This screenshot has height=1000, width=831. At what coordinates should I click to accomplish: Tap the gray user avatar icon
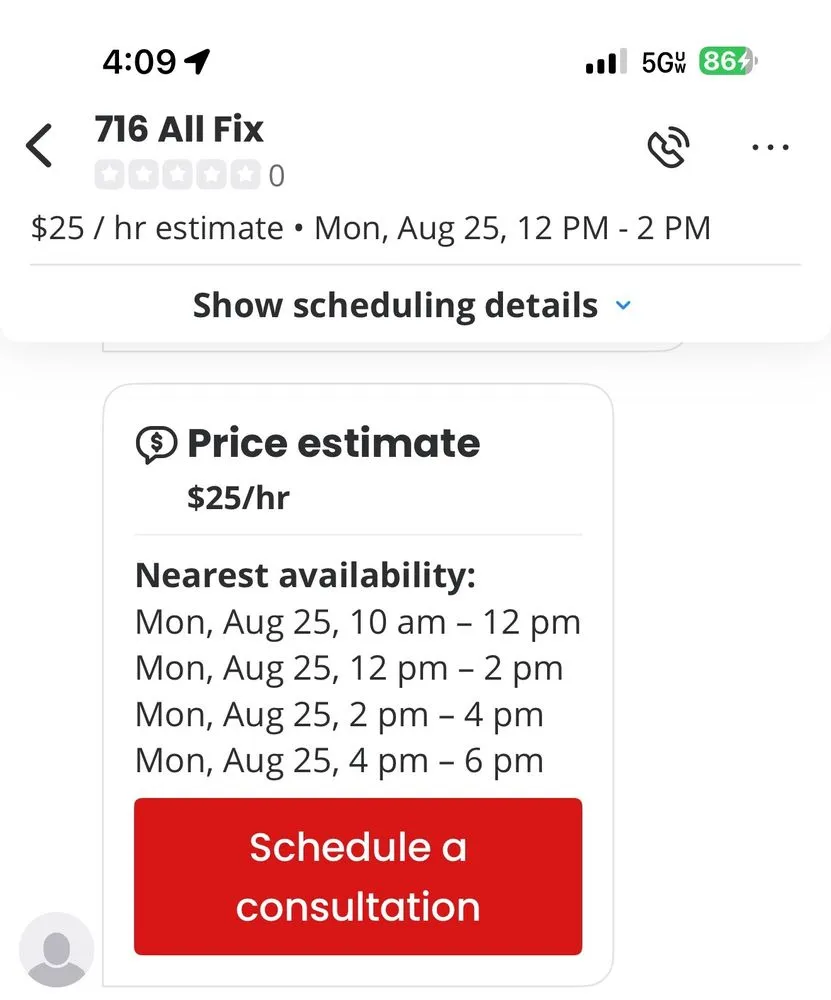57,950
